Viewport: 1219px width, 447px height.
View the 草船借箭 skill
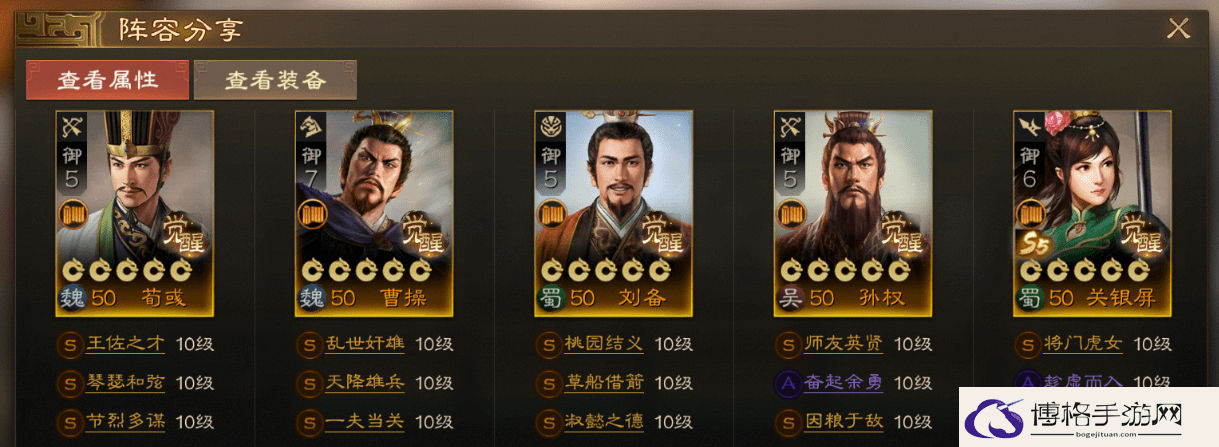point(604,382)
